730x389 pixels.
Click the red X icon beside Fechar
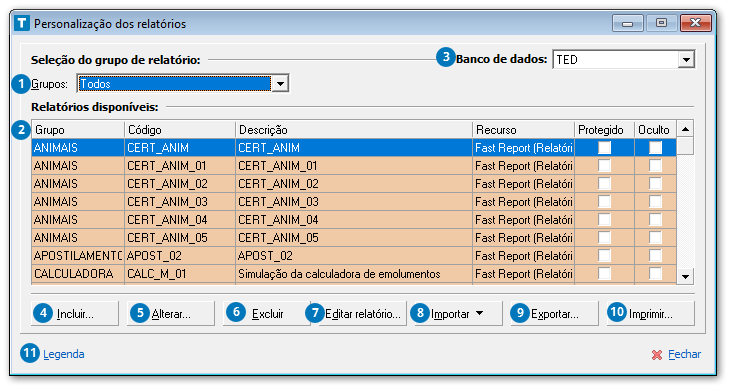click(656, 355)
